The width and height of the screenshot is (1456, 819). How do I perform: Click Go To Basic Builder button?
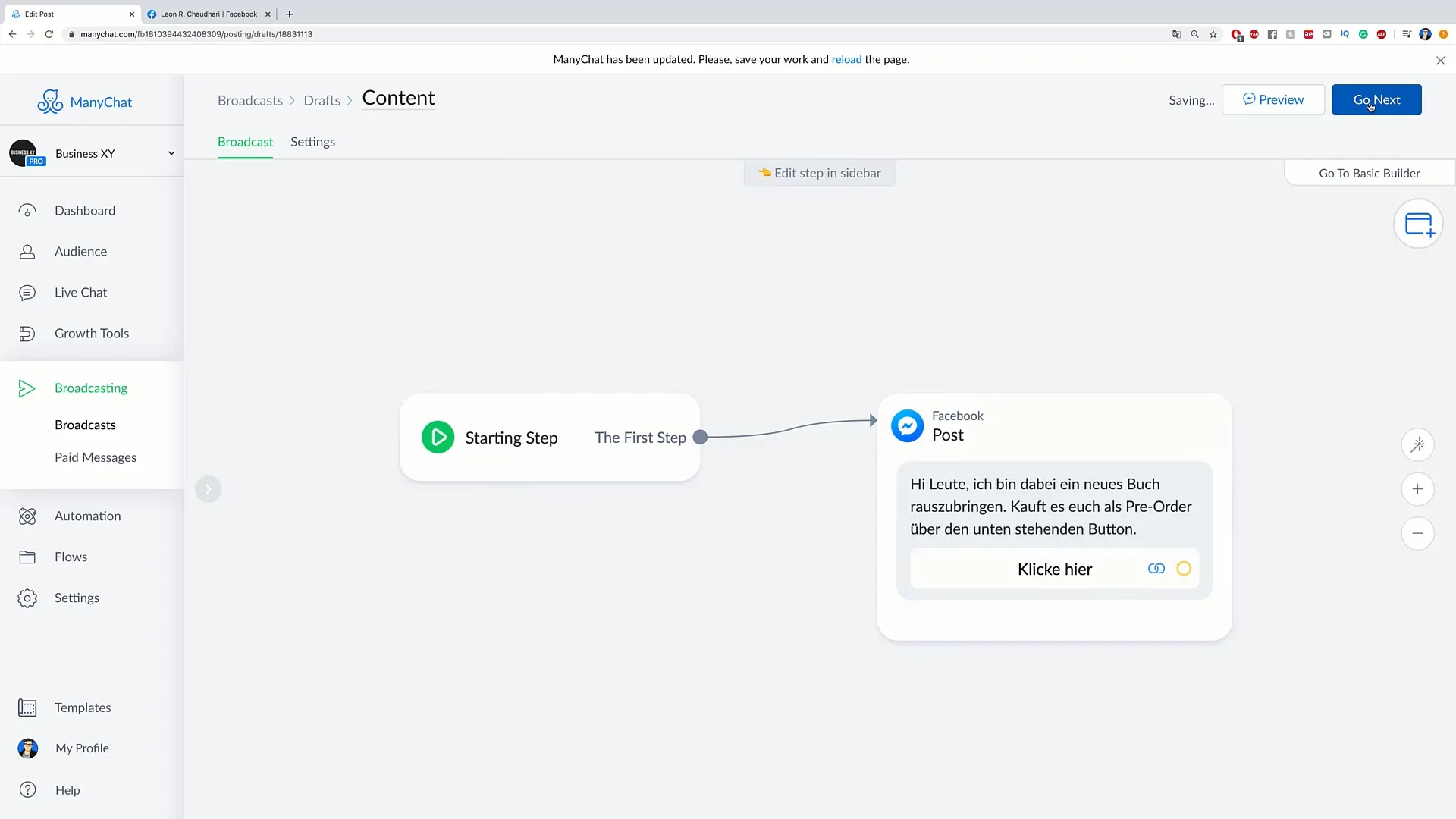[x=1370, y=173]
